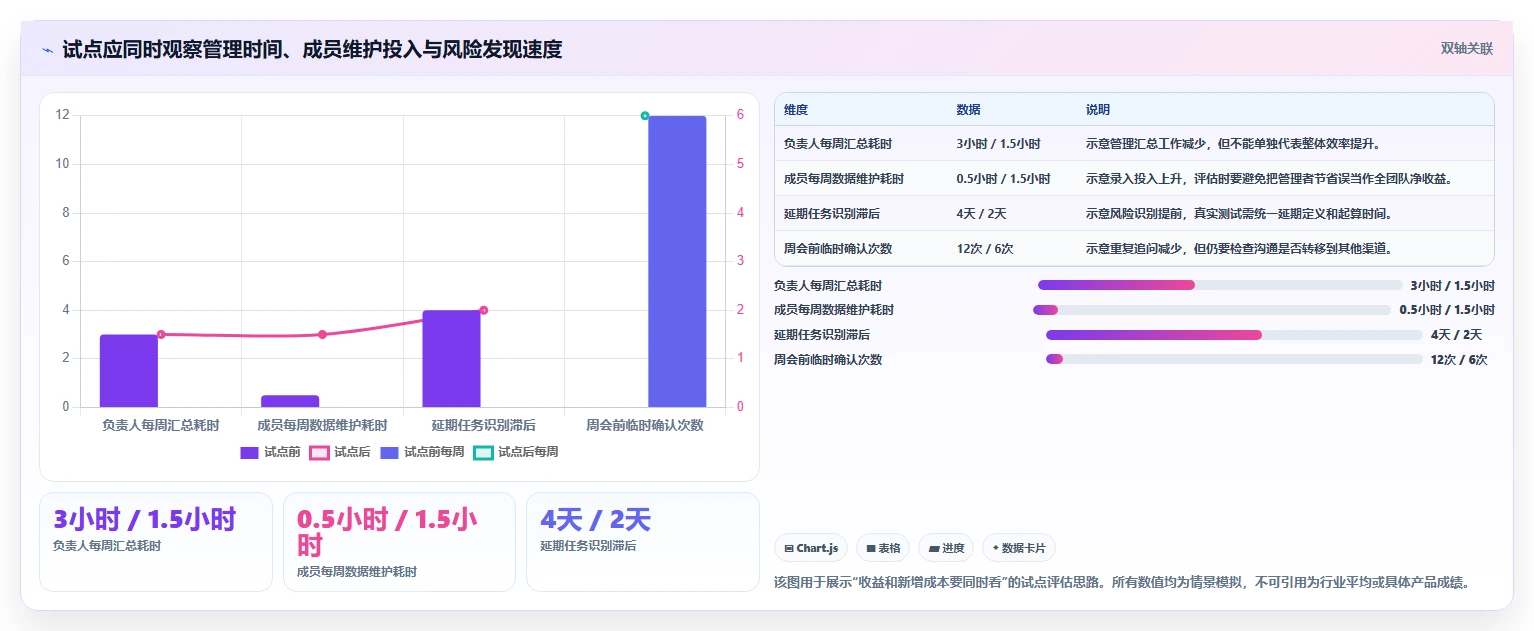Click the pink line point above 成员每周数据维护耗时
The width and height of the screenshot is (1534, 631).
322,334
